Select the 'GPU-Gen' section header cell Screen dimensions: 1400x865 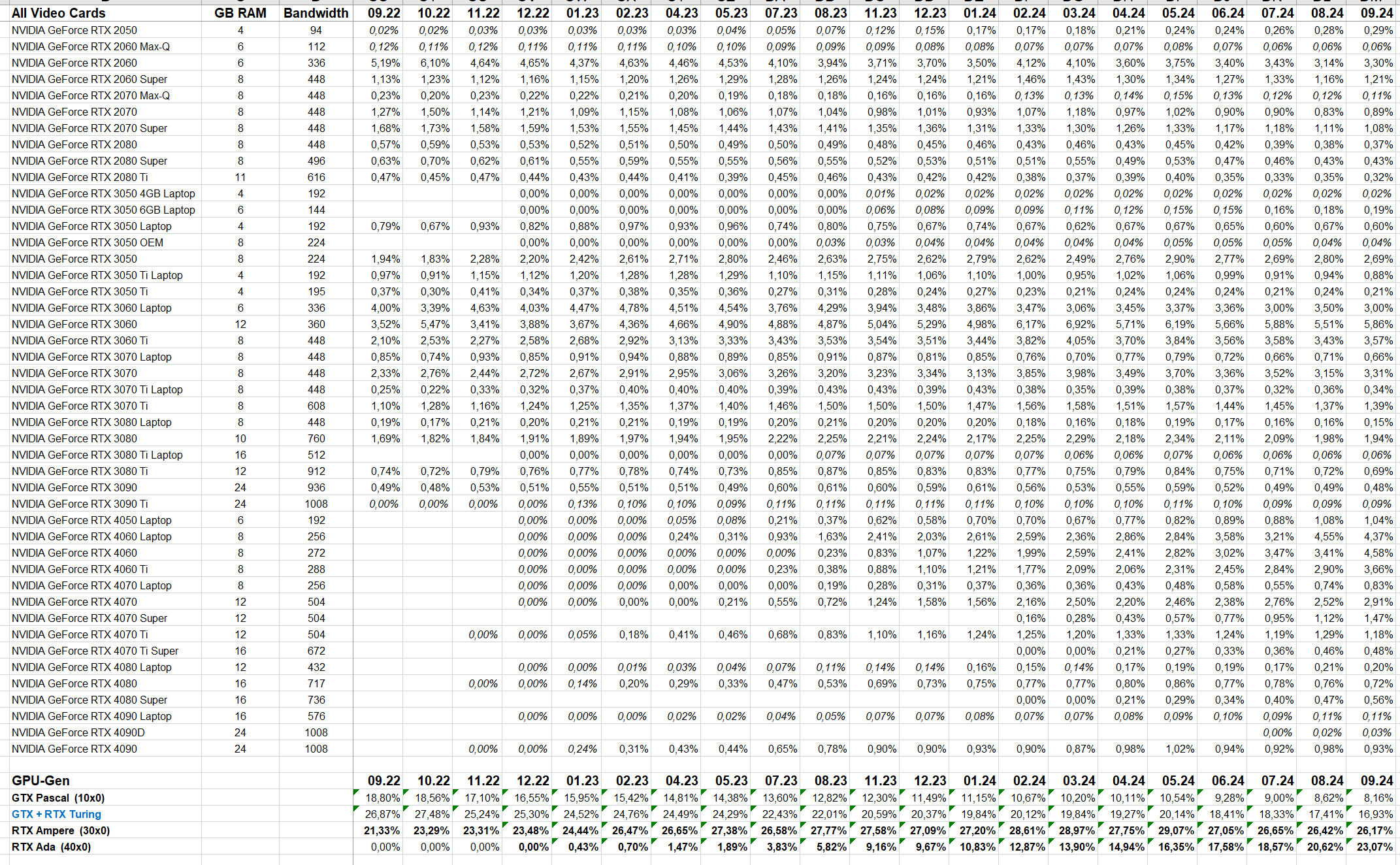pyautogui.click(x=41, y=781)
